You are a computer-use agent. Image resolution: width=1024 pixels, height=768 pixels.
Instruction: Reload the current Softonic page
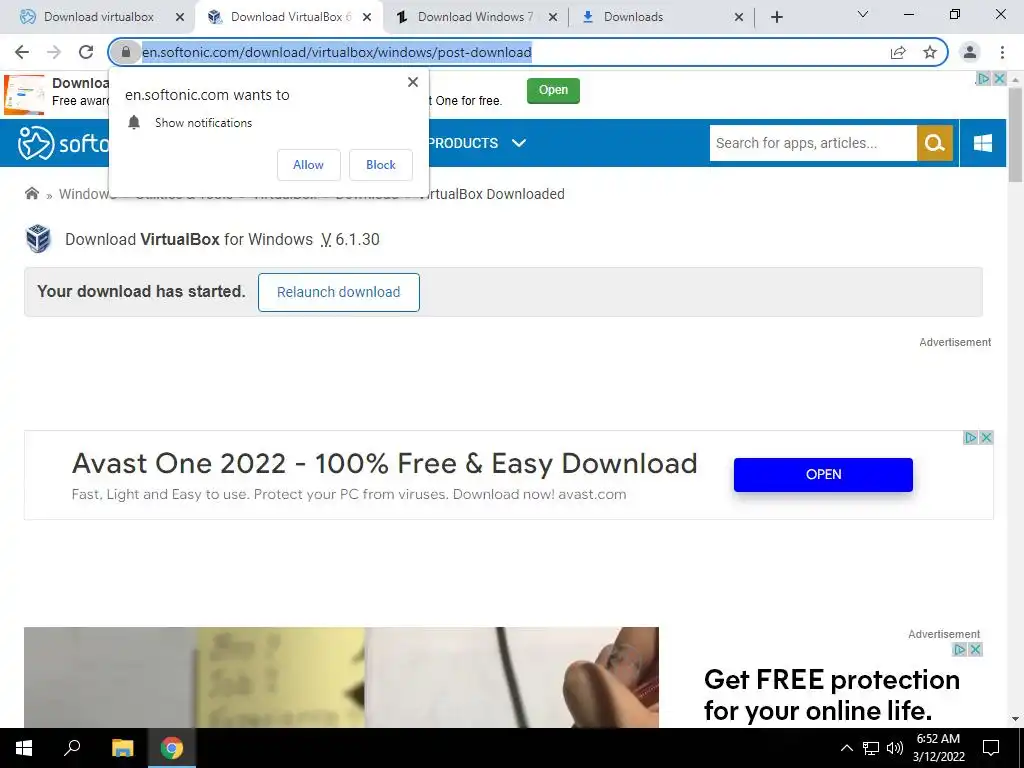86,52
